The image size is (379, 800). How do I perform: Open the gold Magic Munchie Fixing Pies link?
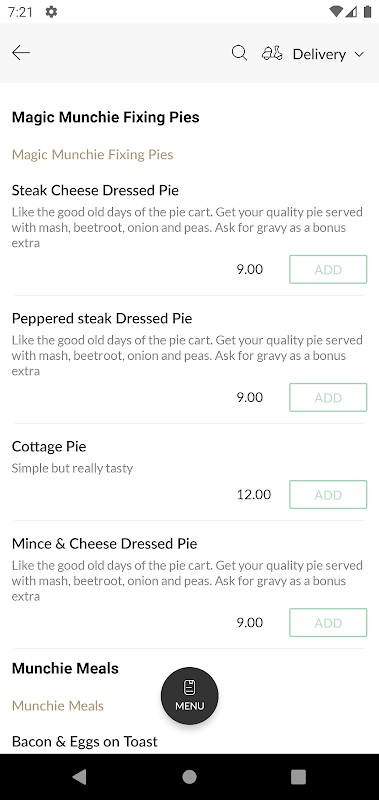pyautogui.click(x=92, y=154)
